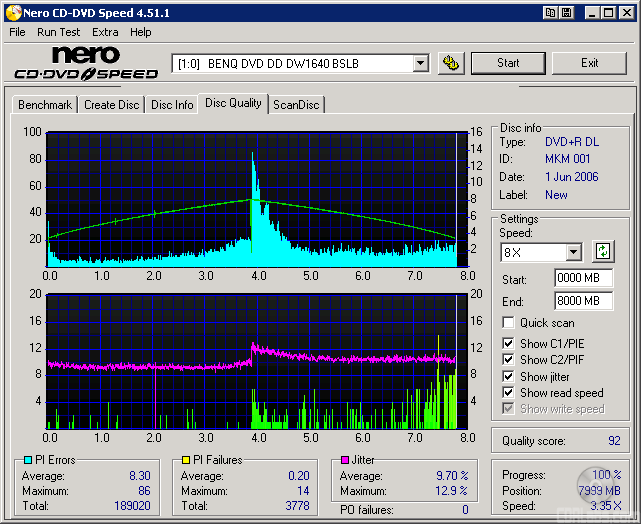Close the Nero CD-DVD Speed window
The width and height of the screenshot is (641, 524).
[x=625, y=13]
